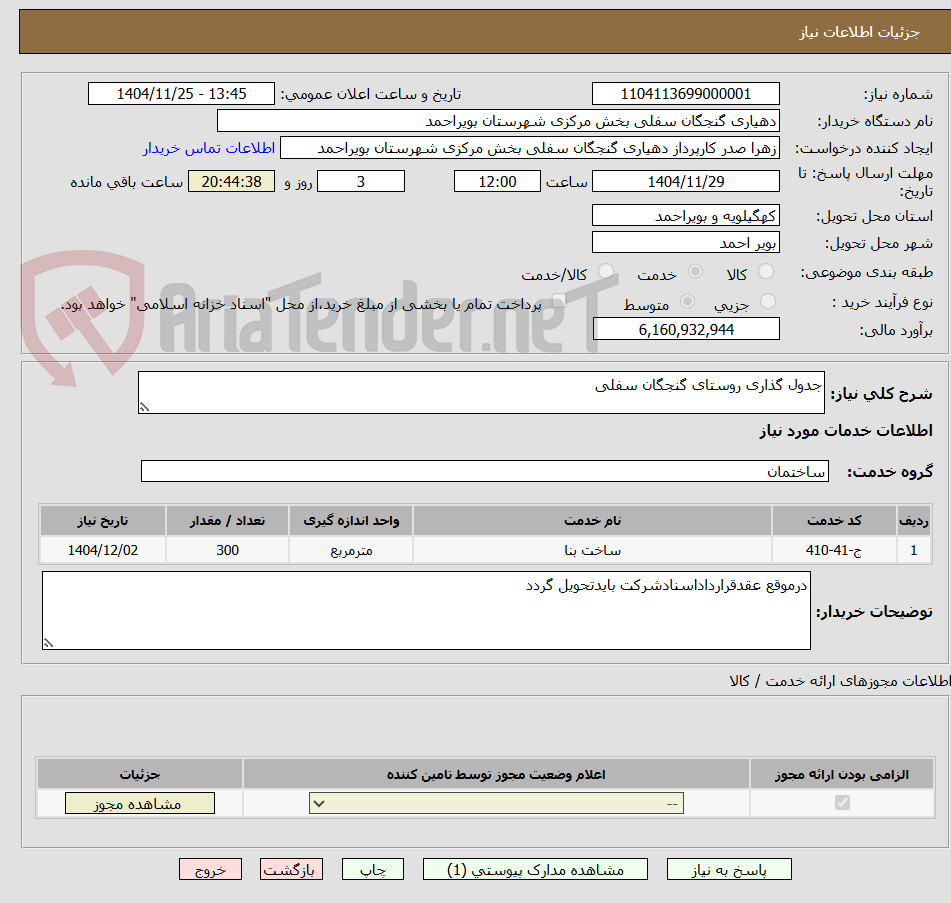The image size is (951, 903).
Task: Select the کالا radio button
Action: tap(766, 272)
